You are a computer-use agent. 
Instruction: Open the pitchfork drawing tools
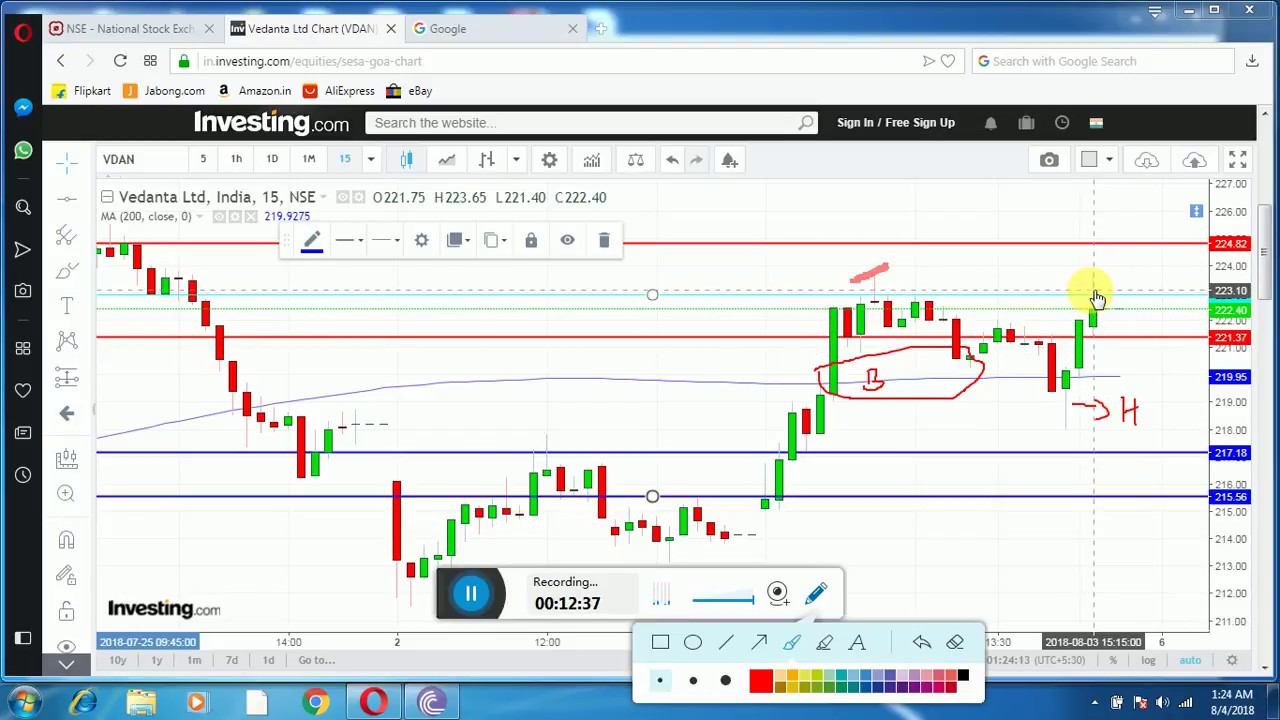[67, 235]
